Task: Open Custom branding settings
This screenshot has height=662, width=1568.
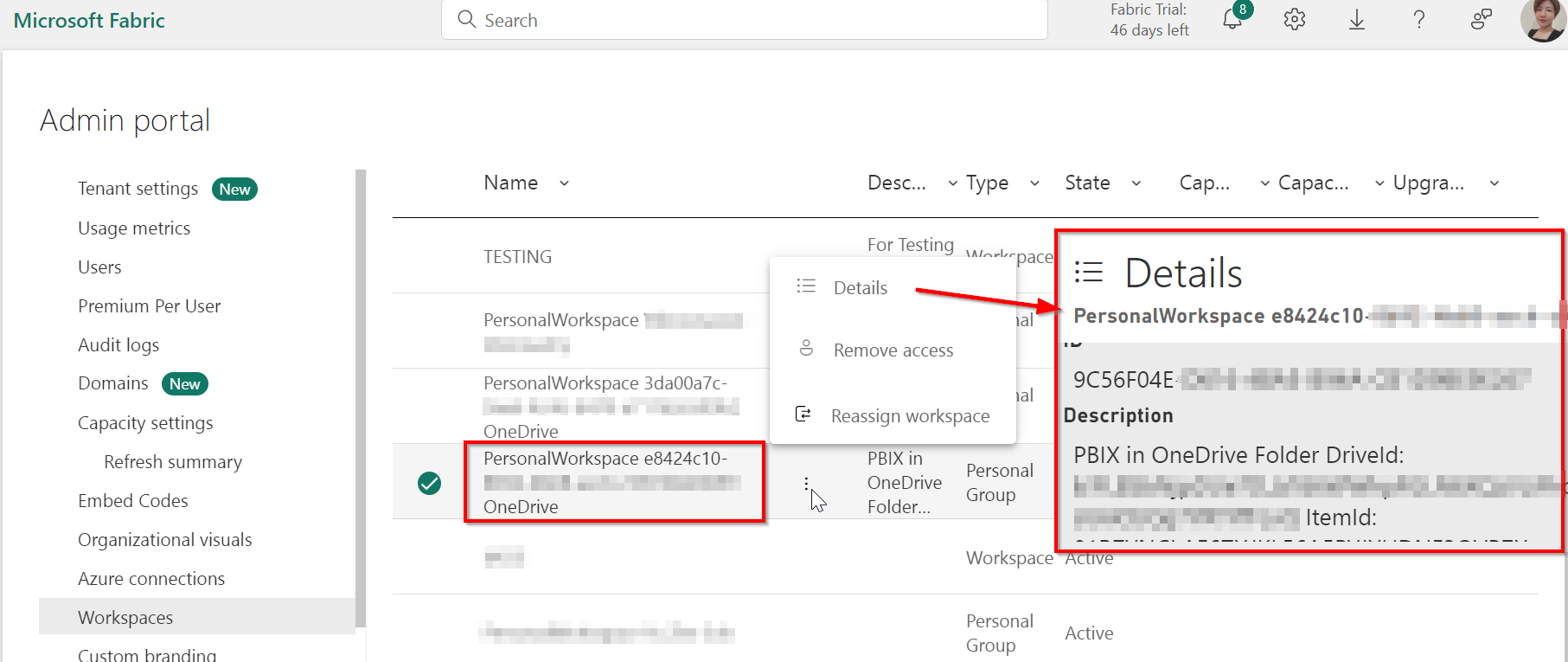Action: (x=147, y=654)
